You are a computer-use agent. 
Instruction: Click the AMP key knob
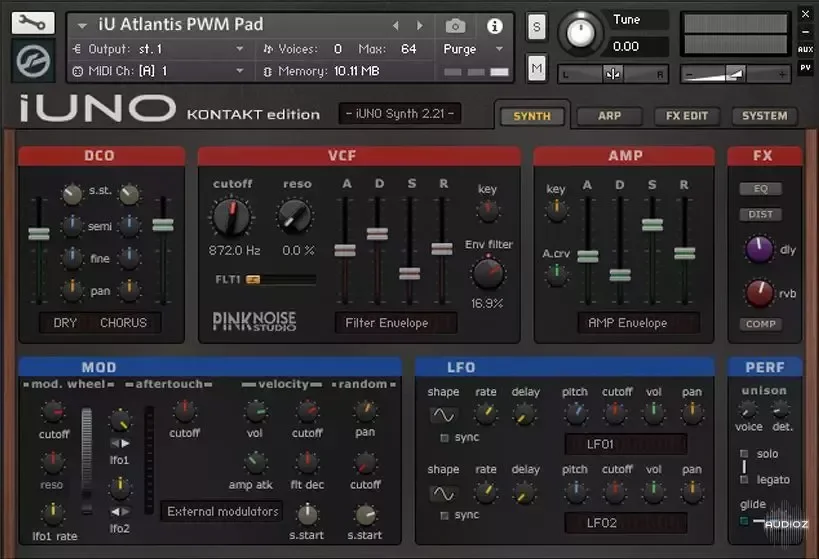click(x=556, y=210)
